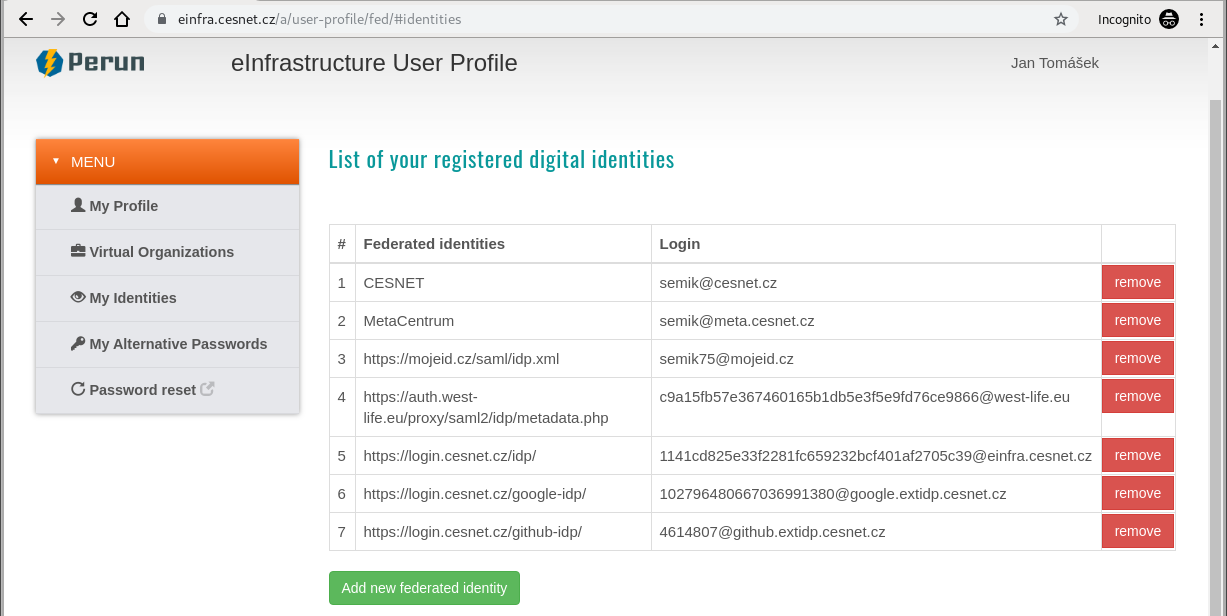Open Virtual Organizations menu item
This screenshot has height=616, width=1227.
coord(167,253)
